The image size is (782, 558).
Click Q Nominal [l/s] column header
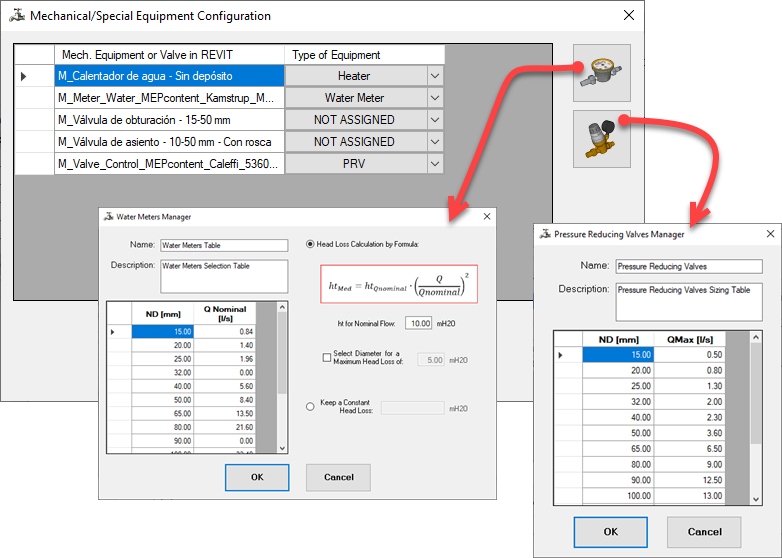[x=225, y=314]
